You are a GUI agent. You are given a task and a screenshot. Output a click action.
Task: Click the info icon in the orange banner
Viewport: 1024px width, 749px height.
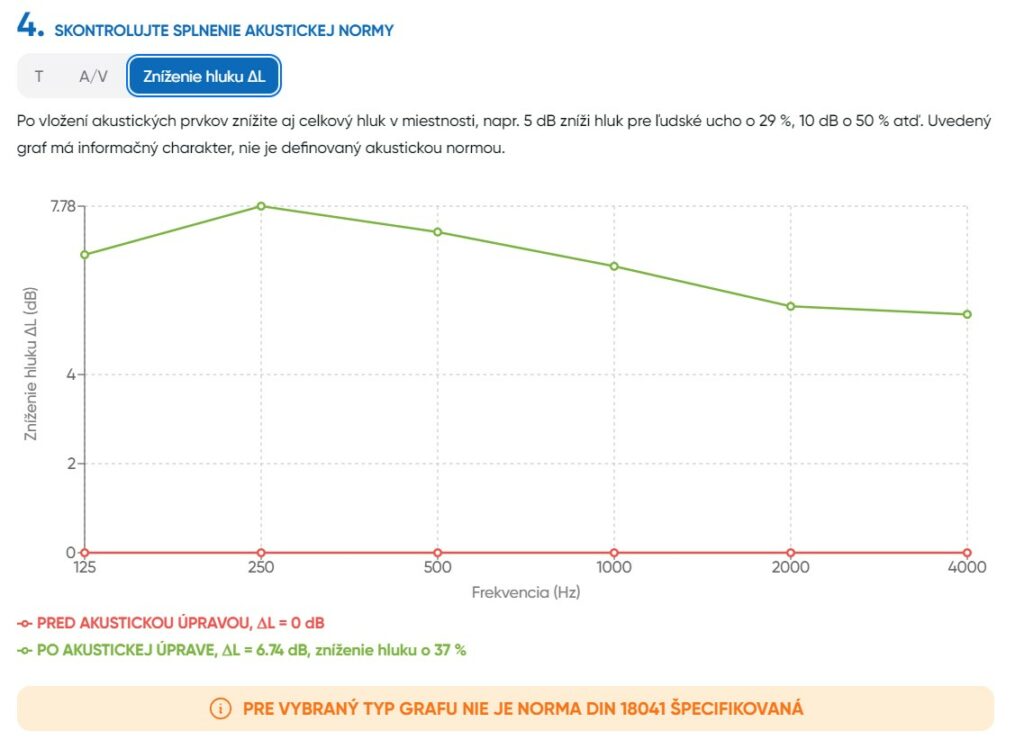click(220, 709)
